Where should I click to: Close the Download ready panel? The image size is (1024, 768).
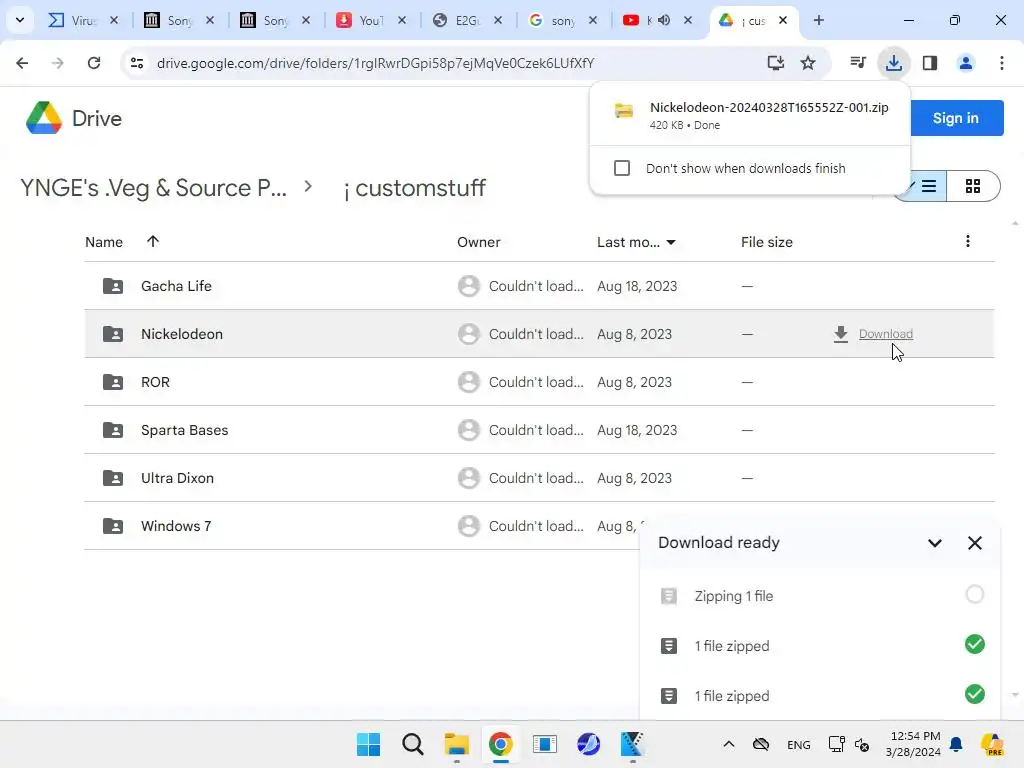click(974, 543)
